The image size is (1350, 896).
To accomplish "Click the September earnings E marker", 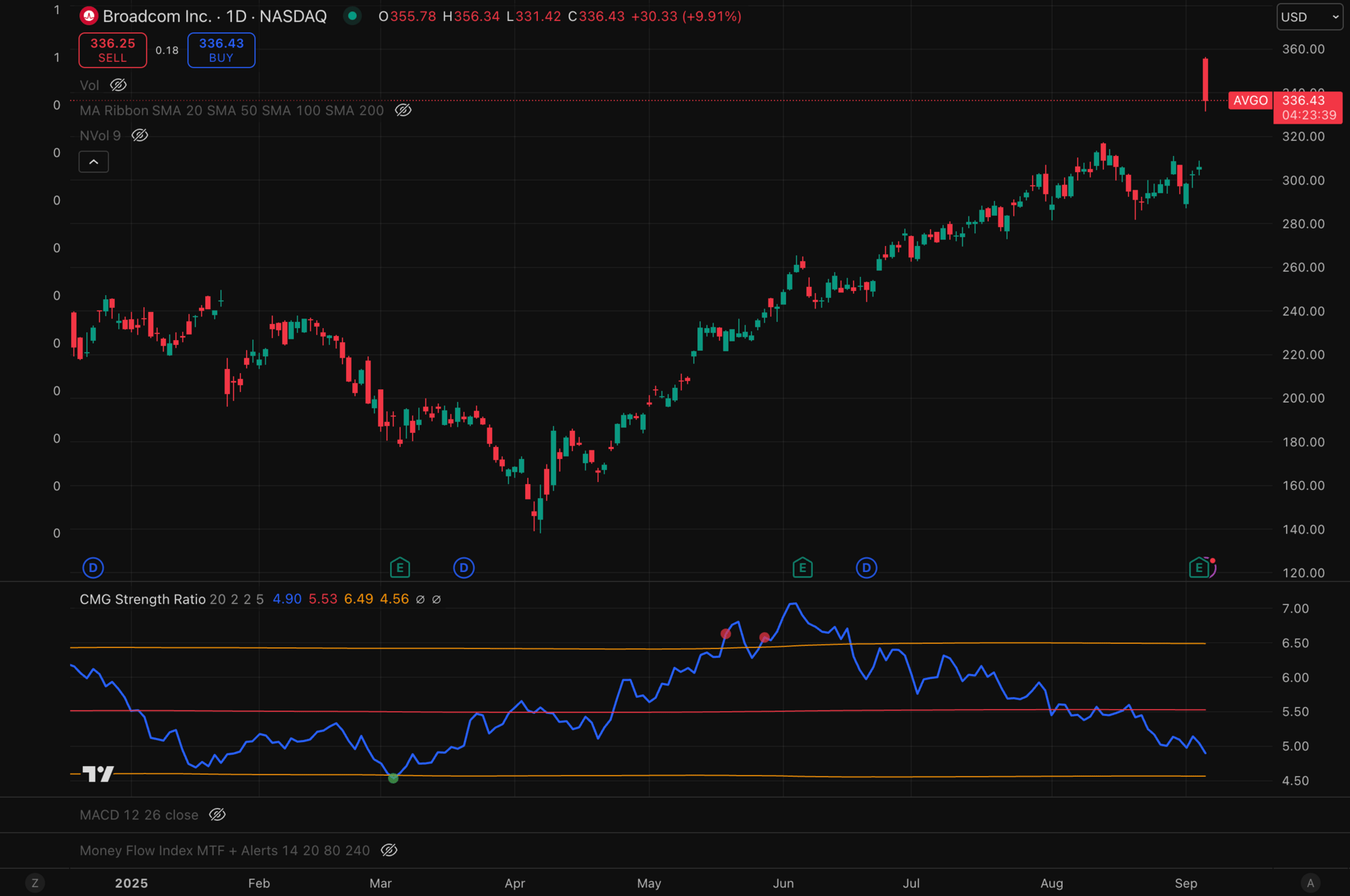I will click(1200, 567).
